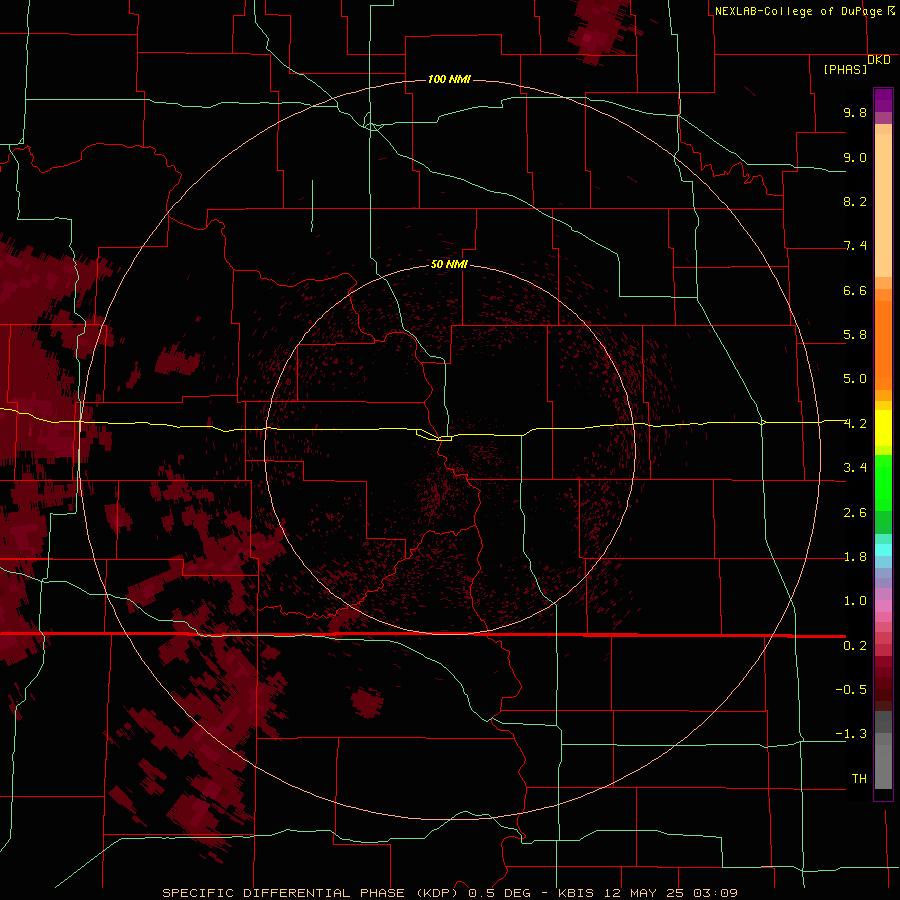Select the 8.2 scale value
The height and width of the screenshot is (900, 900).
pos(855,201)
